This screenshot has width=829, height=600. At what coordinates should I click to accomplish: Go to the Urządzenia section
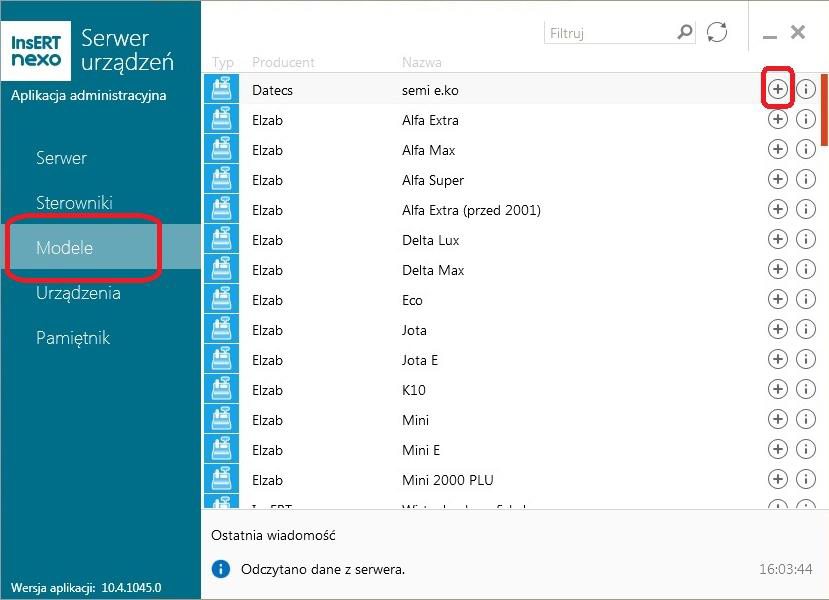click(78, 293)
